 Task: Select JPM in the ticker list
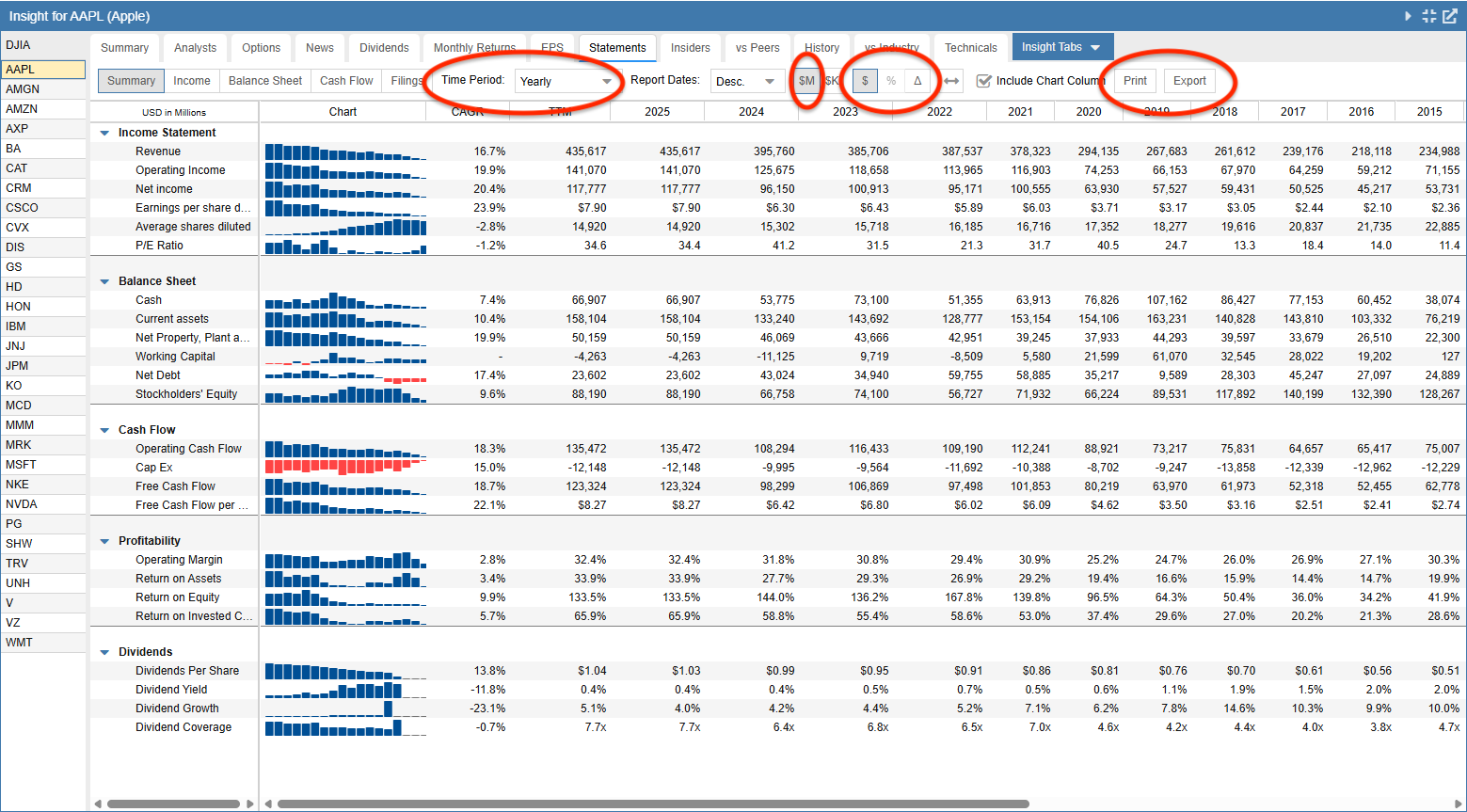[43, 366]
